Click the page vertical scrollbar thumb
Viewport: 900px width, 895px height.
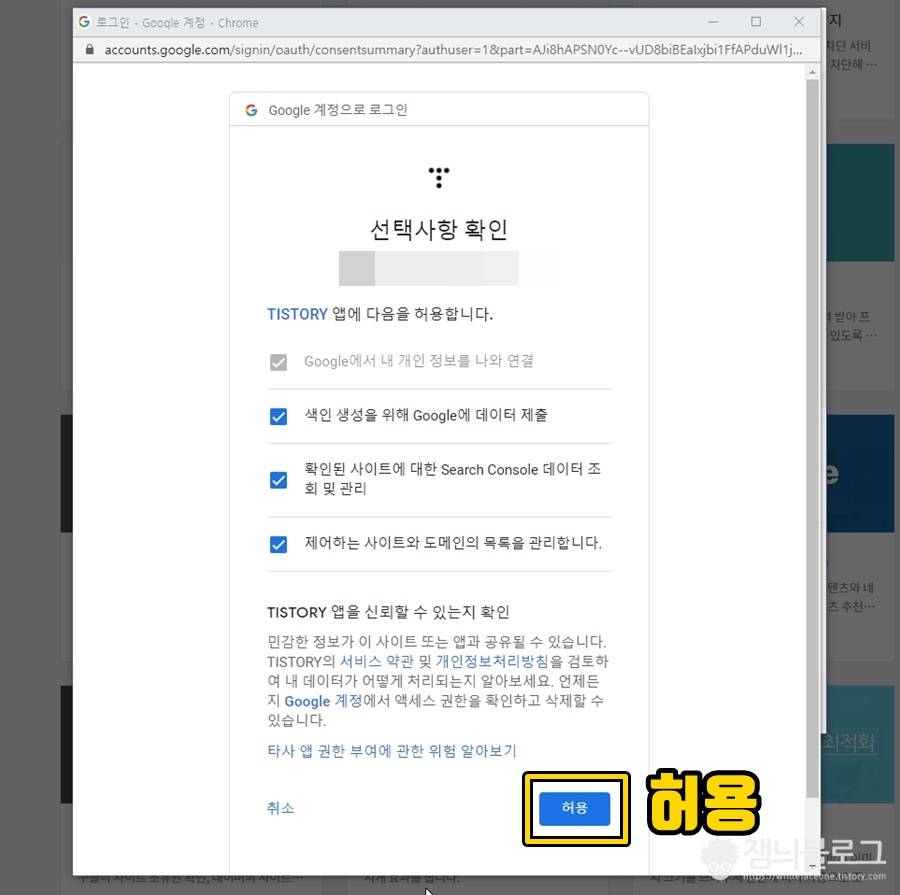[x=812, y=439]
